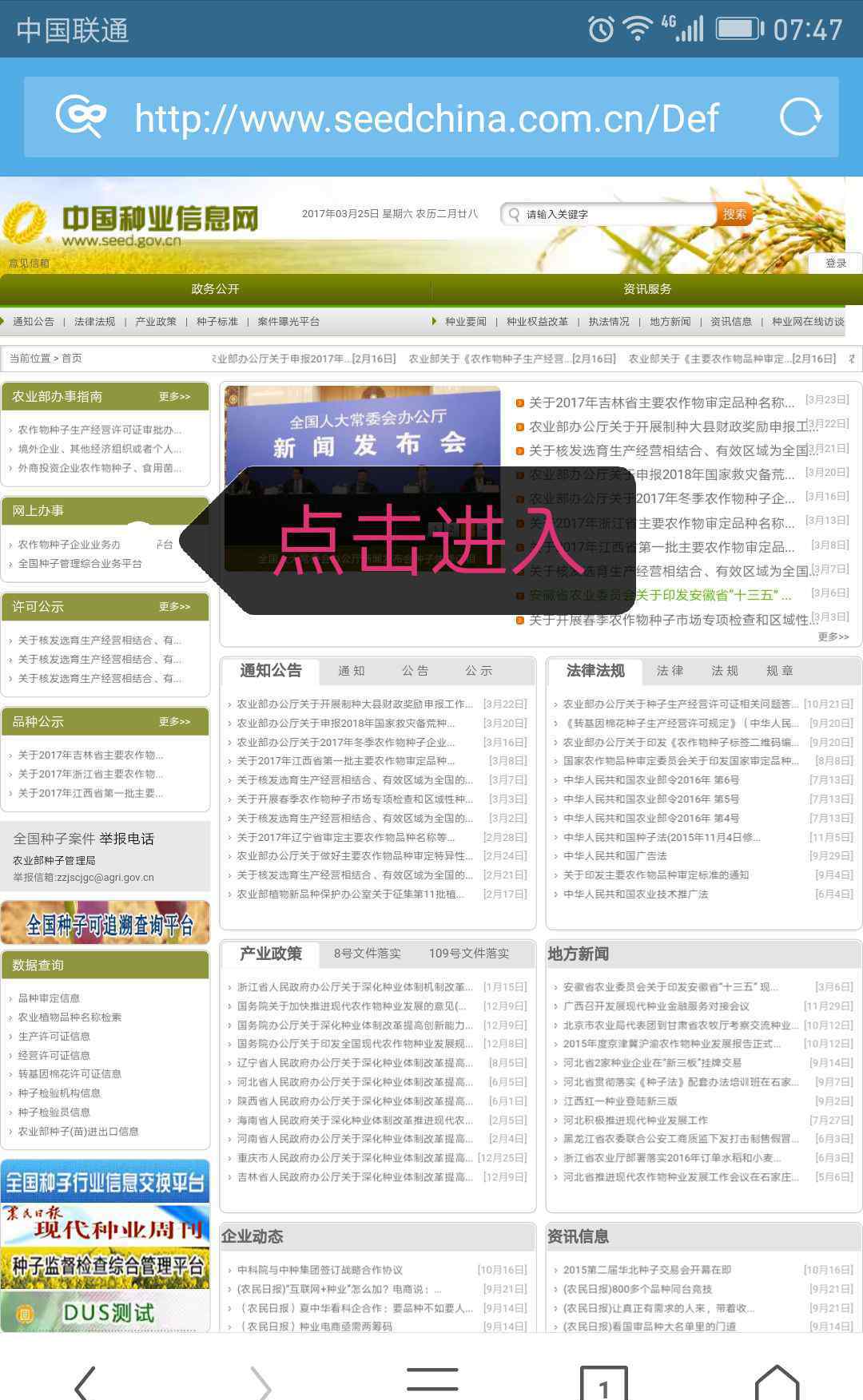Open the 政务公开 main menu
The image size is (863, 1400).
(215, 289)
